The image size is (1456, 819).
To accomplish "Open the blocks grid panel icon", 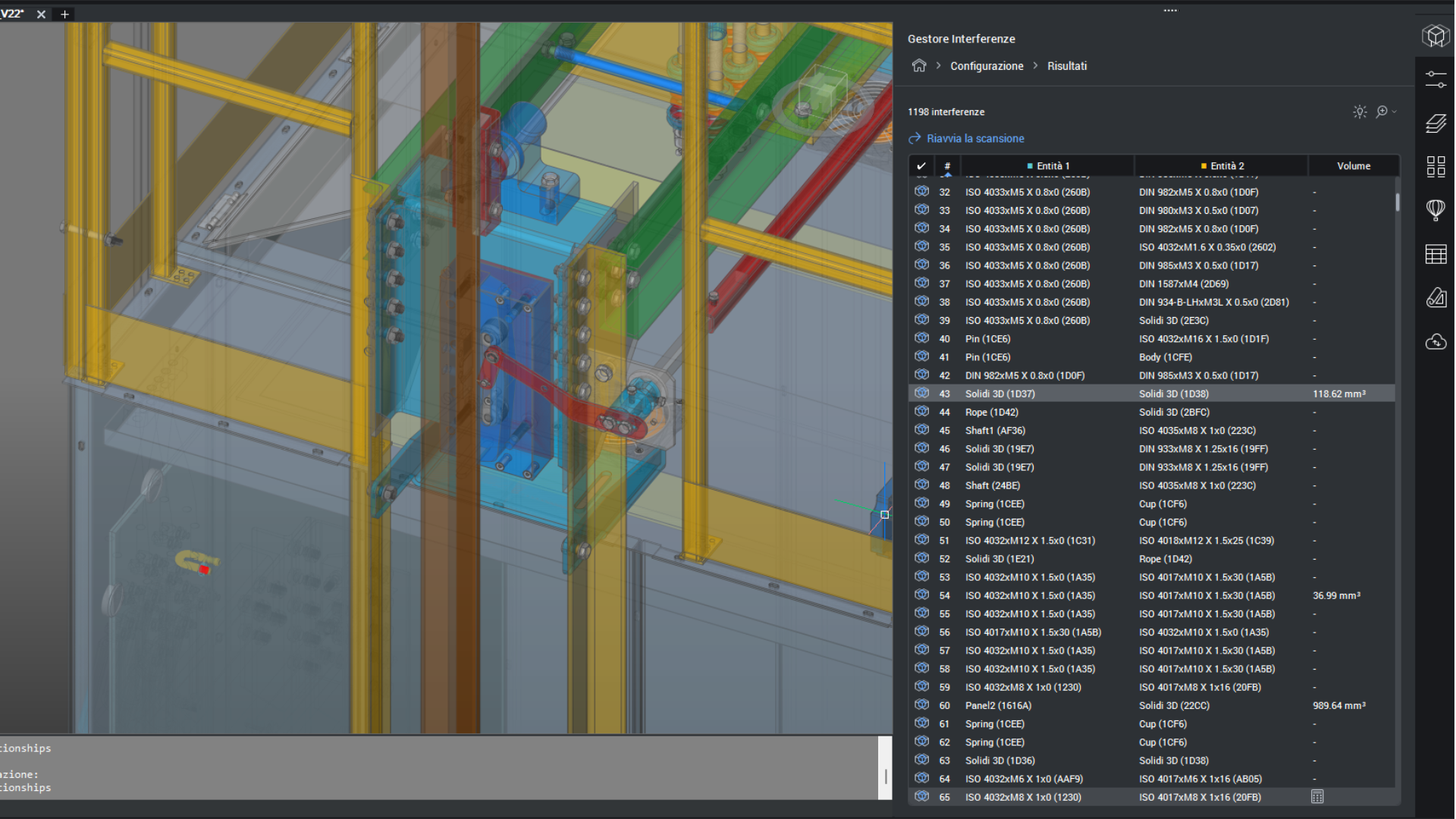I will 1436,166.
